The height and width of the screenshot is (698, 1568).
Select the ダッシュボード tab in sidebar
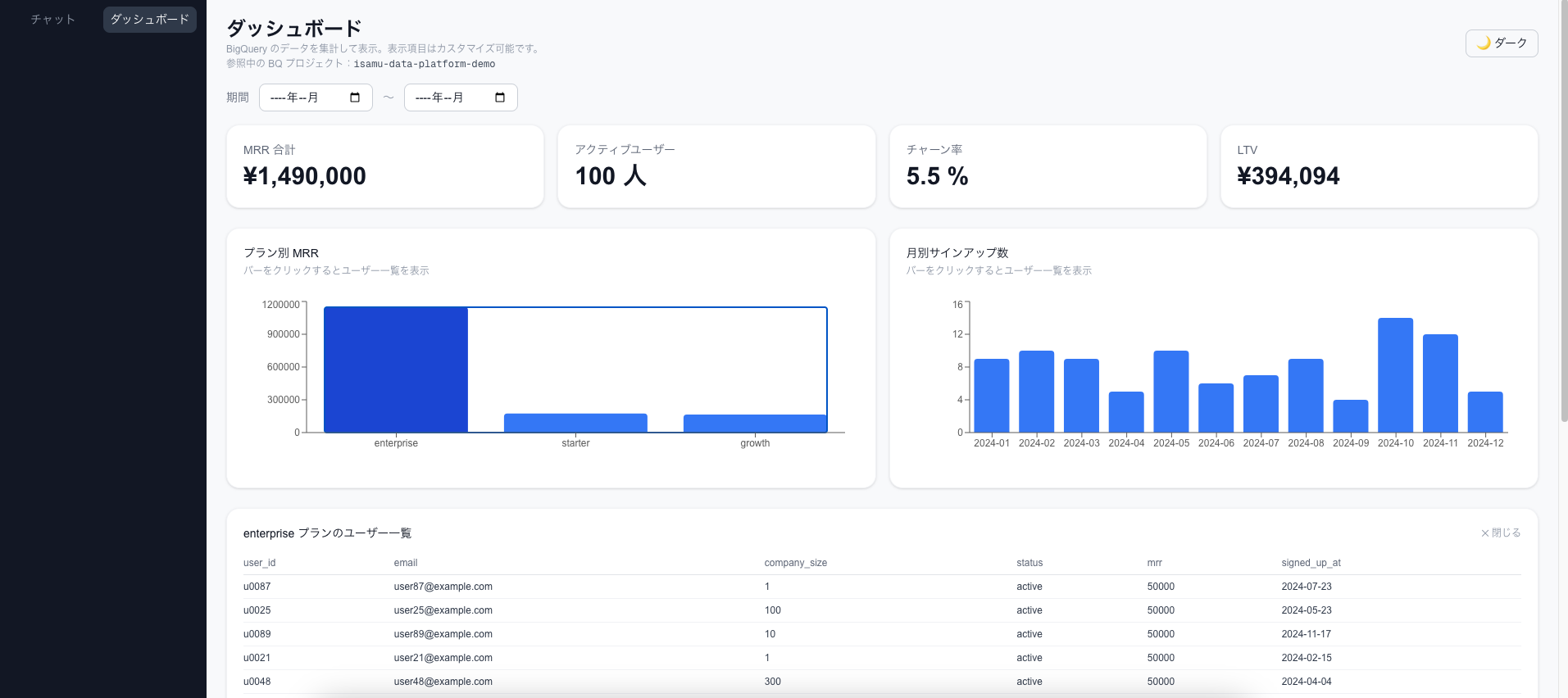pos(149,20)
